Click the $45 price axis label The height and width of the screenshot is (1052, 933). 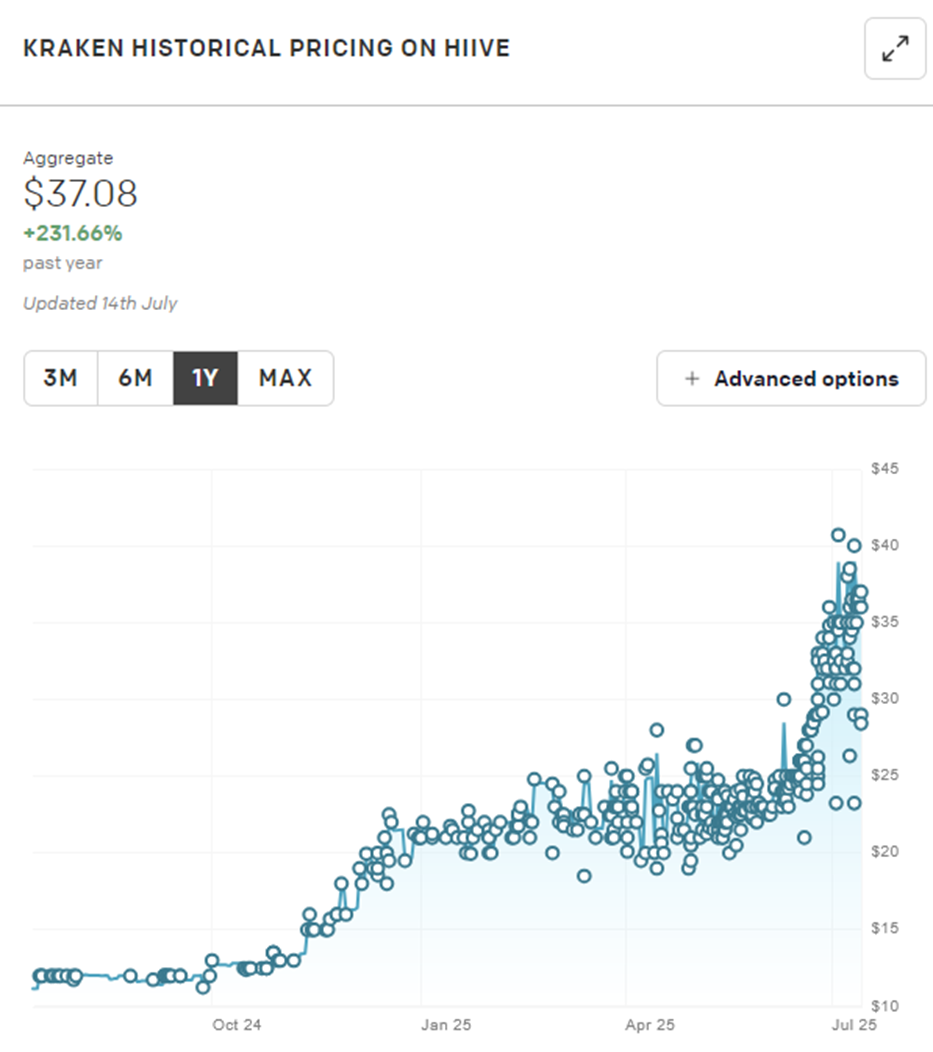click(x=885, y=468)
